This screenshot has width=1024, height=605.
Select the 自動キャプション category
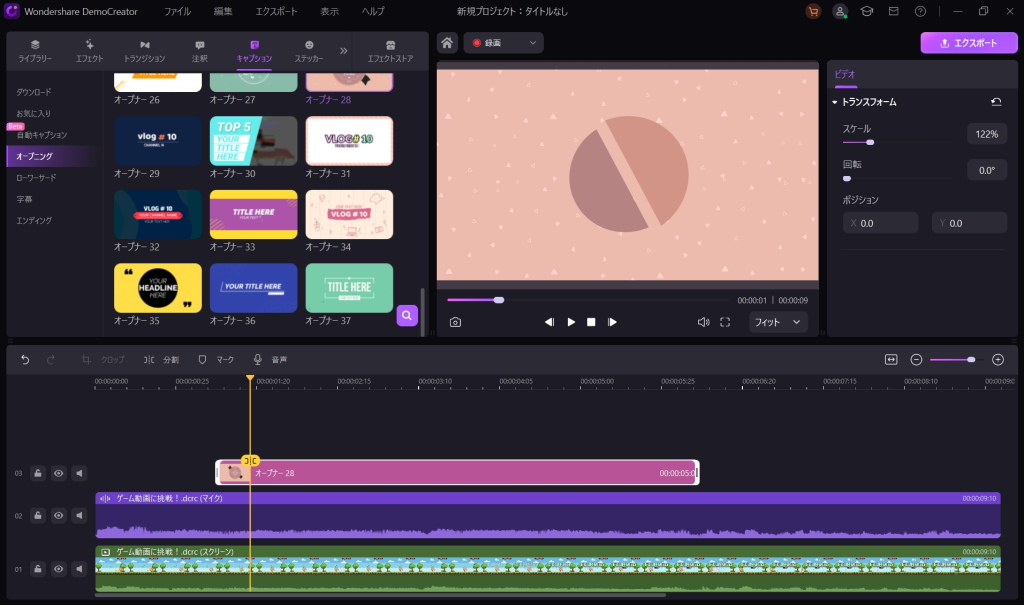point(42,135)
